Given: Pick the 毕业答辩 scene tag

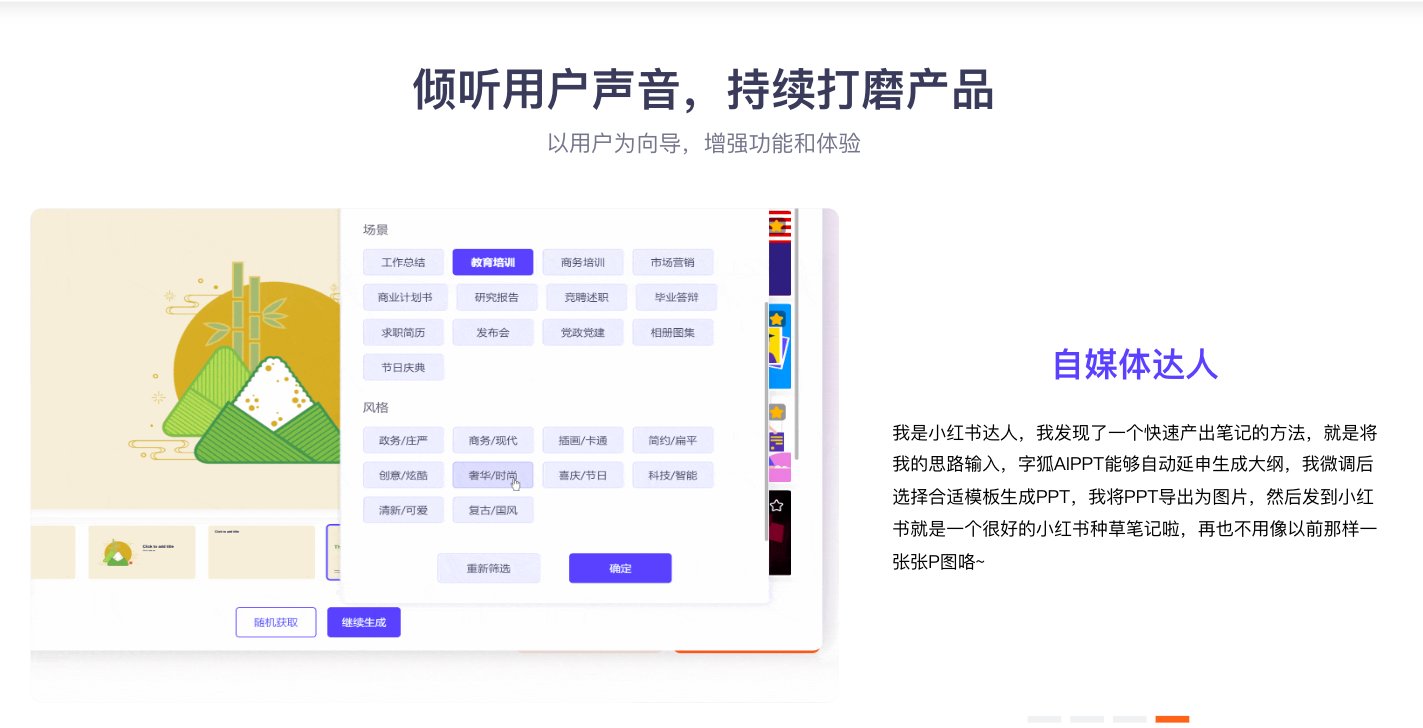Looking at the screenshot, I should coord(676,297).
